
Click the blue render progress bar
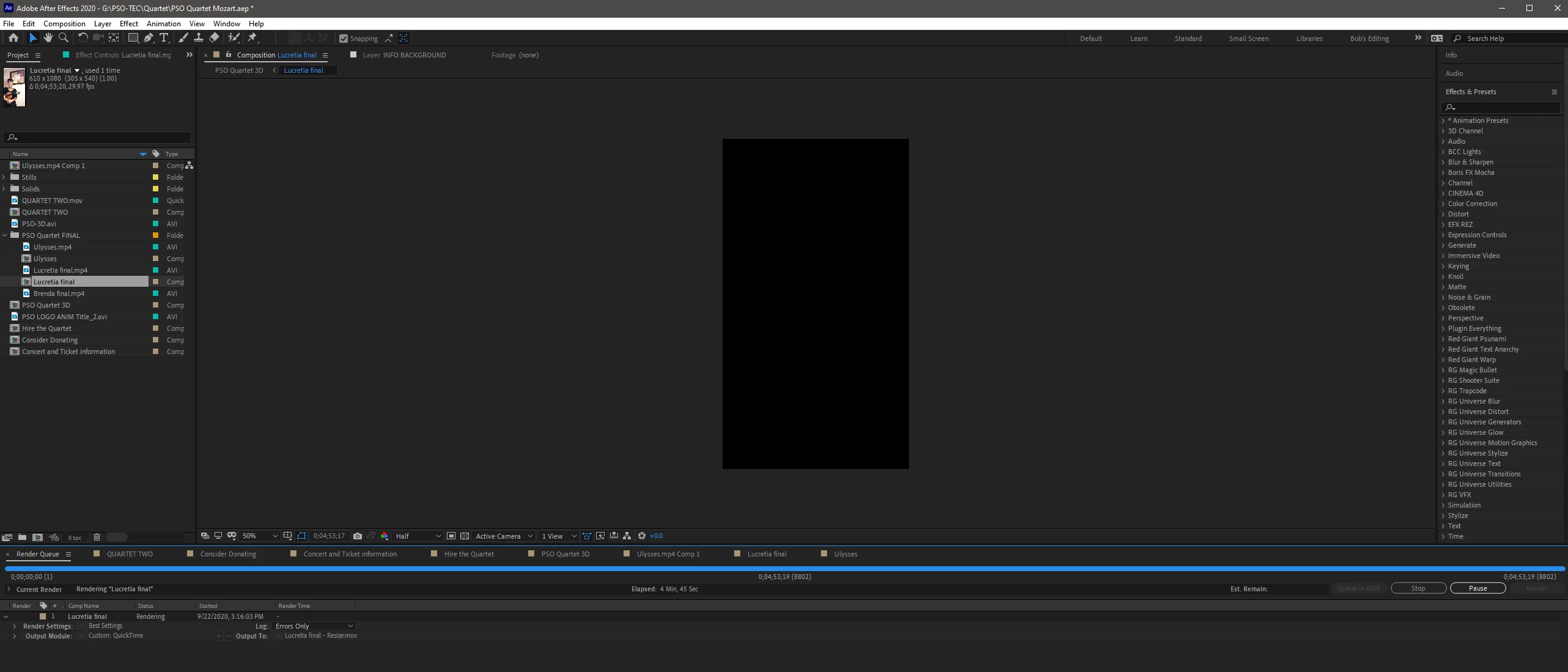click(784, 569)
